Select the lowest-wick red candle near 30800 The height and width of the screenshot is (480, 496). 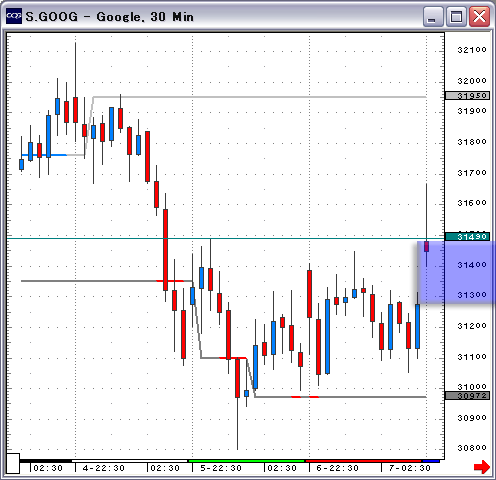point(237,378)
